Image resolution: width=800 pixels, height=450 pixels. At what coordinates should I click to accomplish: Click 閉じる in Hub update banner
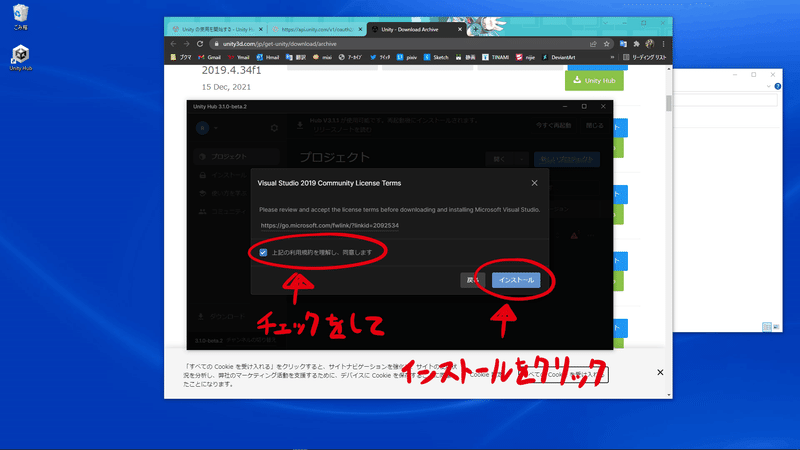pyautogui.click(x=594, y=126)
